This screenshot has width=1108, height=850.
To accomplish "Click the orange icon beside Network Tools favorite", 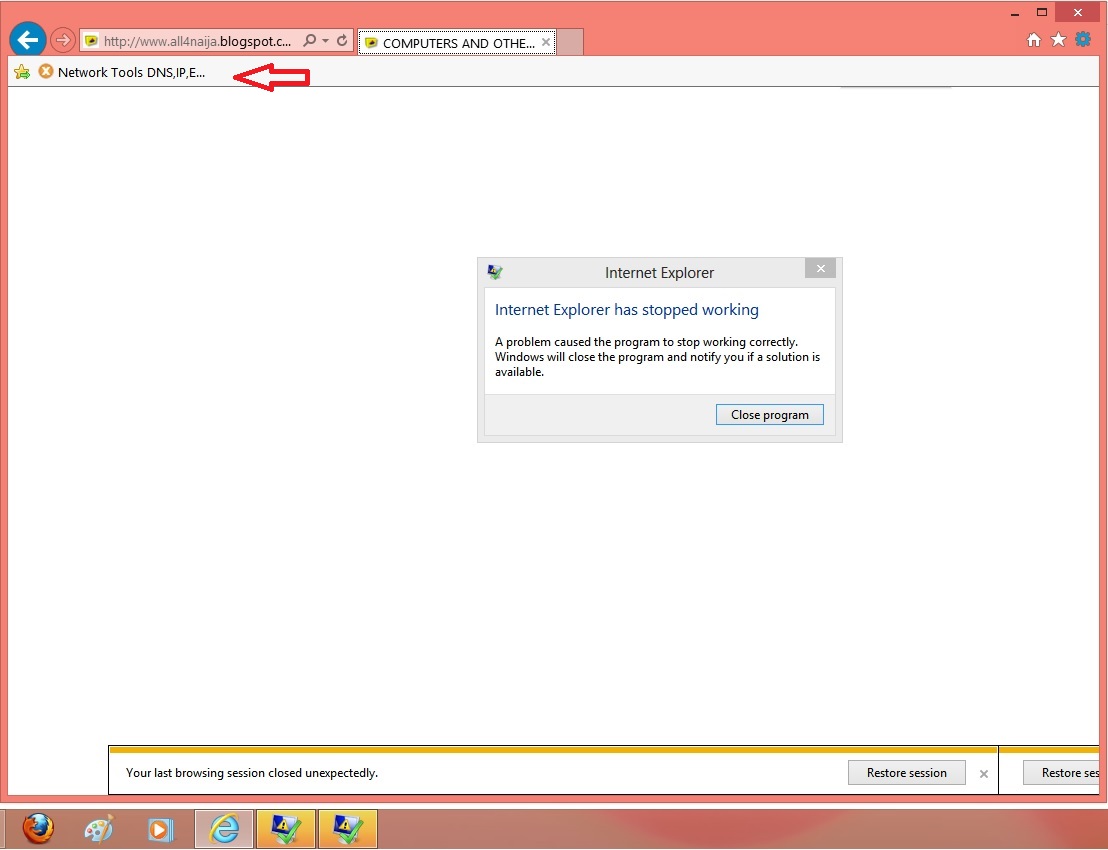I will [46, 71].
